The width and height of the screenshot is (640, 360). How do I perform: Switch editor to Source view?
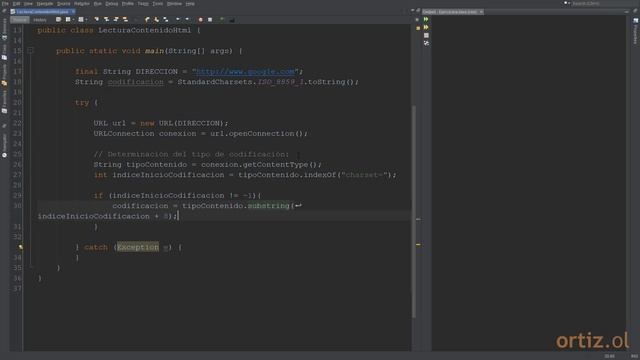tap(20, 20)
